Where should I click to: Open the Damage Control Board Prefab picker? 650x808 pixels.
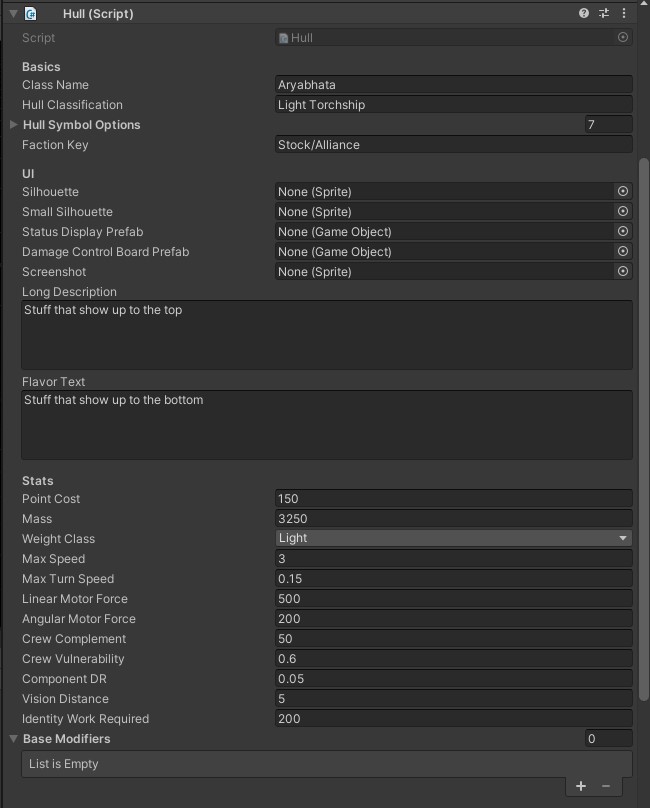point(623,252)
